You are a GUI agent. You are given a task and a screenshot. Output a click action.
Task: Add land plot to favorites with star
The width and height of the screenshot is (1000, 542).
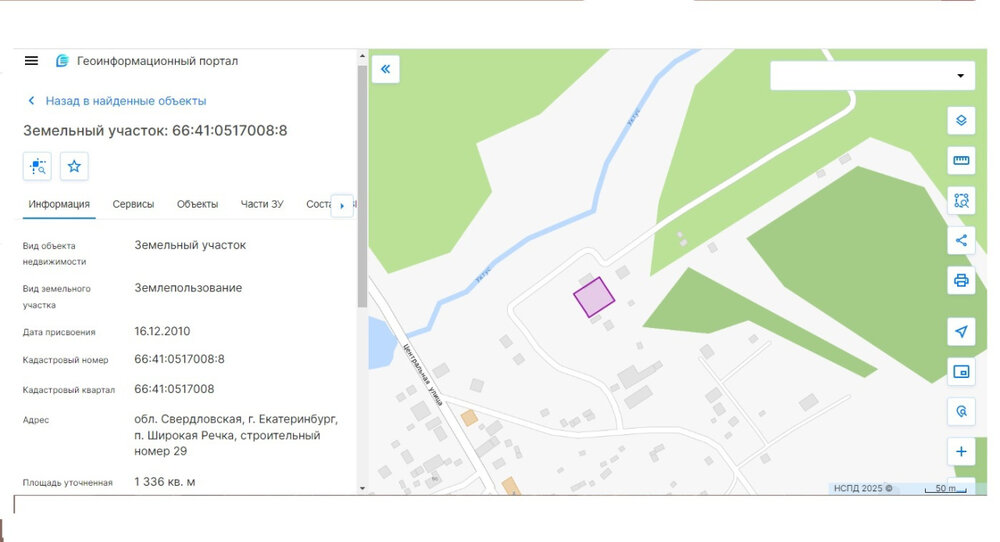tap(74, 166)
